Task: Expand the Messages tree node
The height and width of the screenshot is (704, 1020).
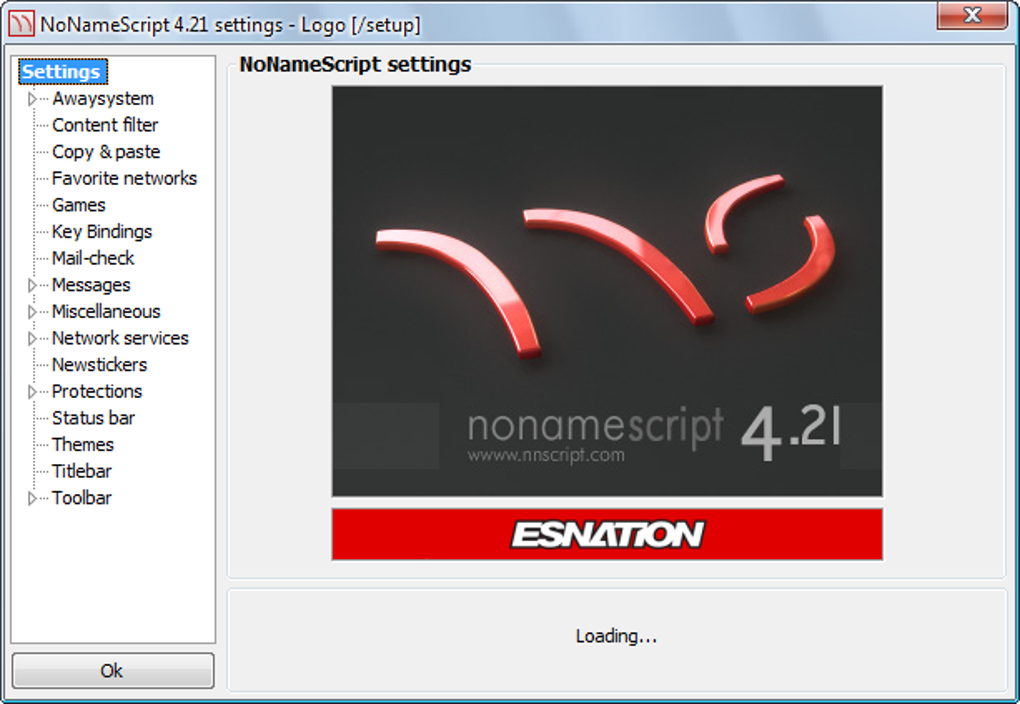Action: click(x=31, y=285)
